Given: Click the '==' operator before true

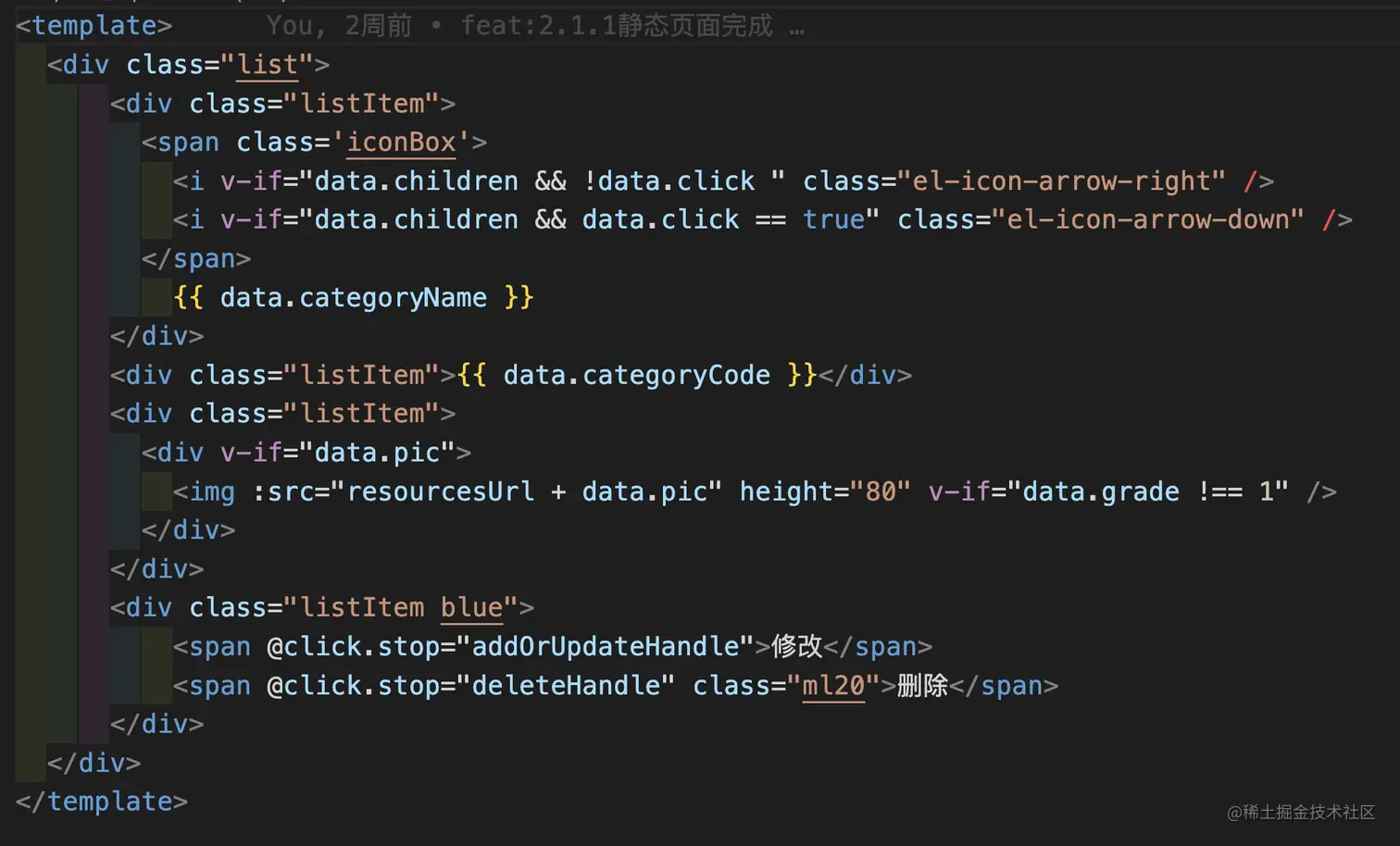Looking at the screenshot, I should tap(770, 219).
